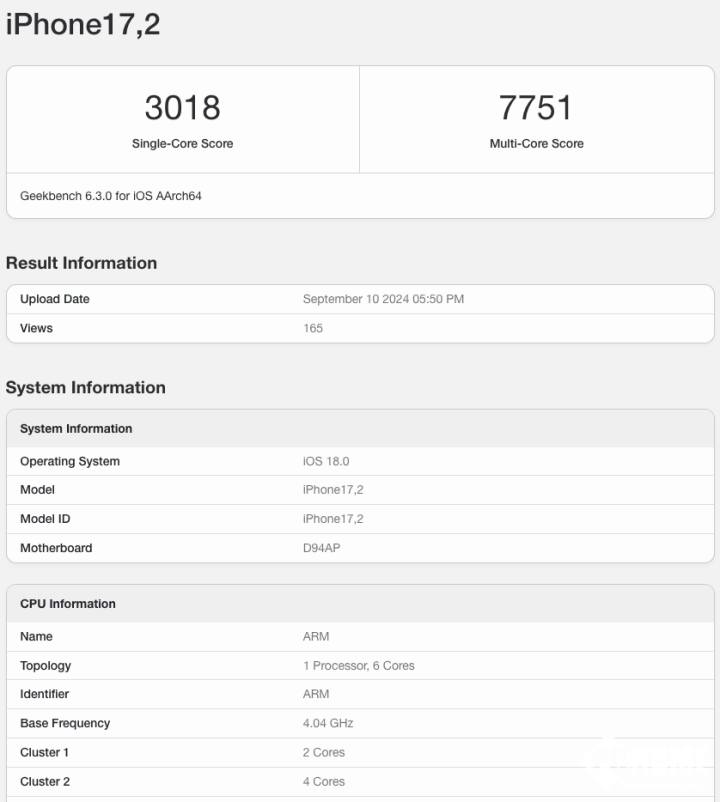This screenshot has width=720, height=802.
Task: Select the 4.04 GHz value
Action: click(x=328, y=723)
